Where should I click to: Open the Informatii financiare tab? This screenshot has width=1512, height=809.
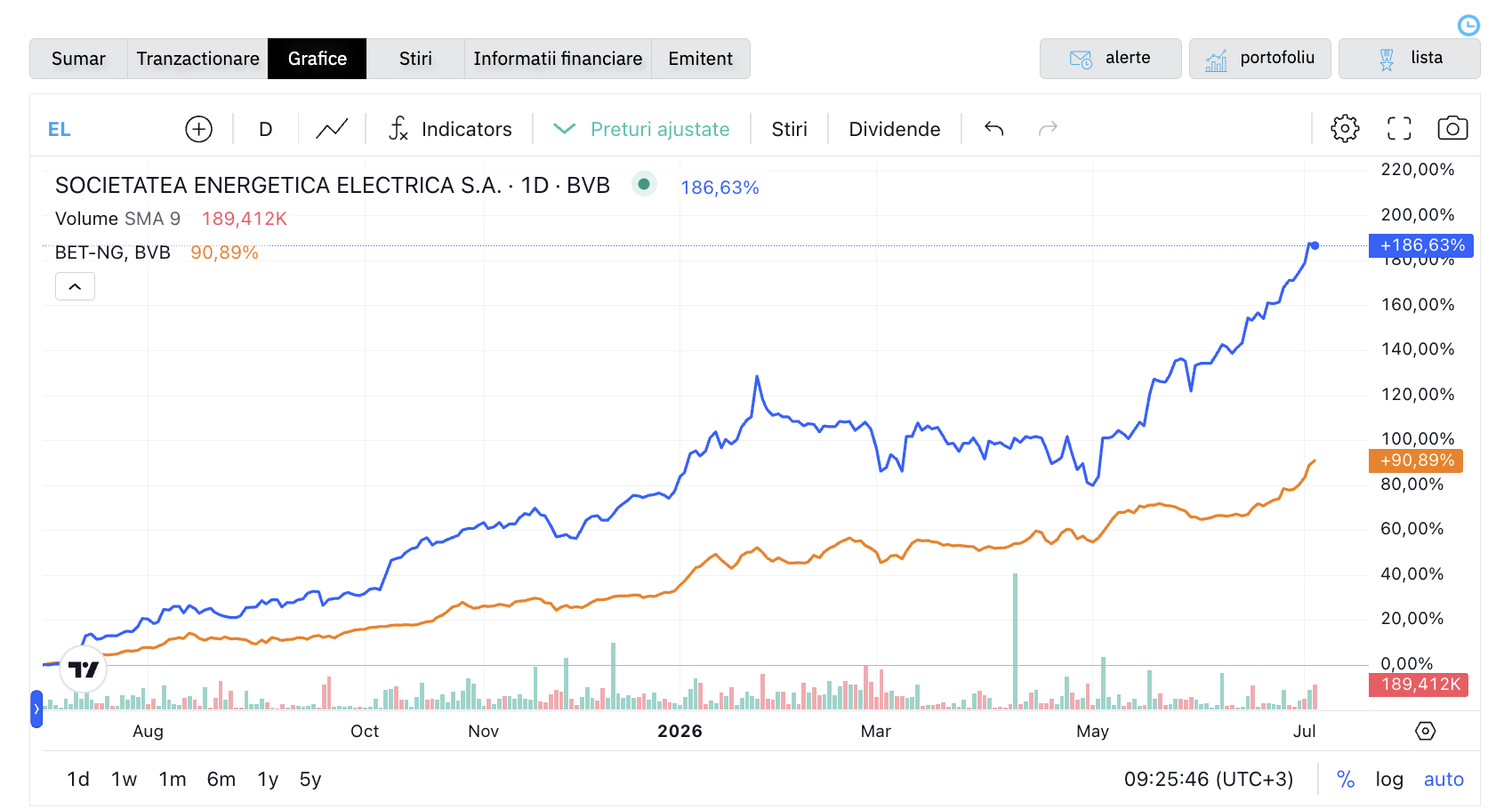[558, 59]
